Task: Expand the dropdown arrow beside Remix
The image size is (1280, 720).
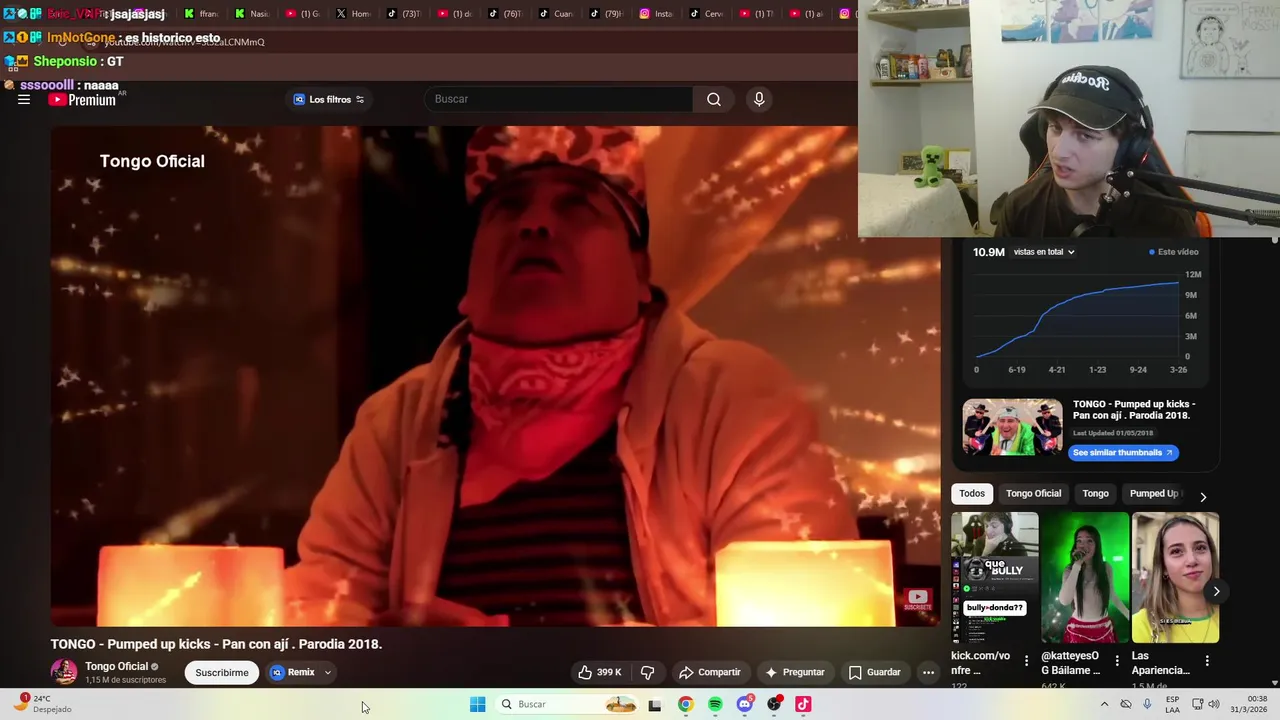Action: (327, 672)
